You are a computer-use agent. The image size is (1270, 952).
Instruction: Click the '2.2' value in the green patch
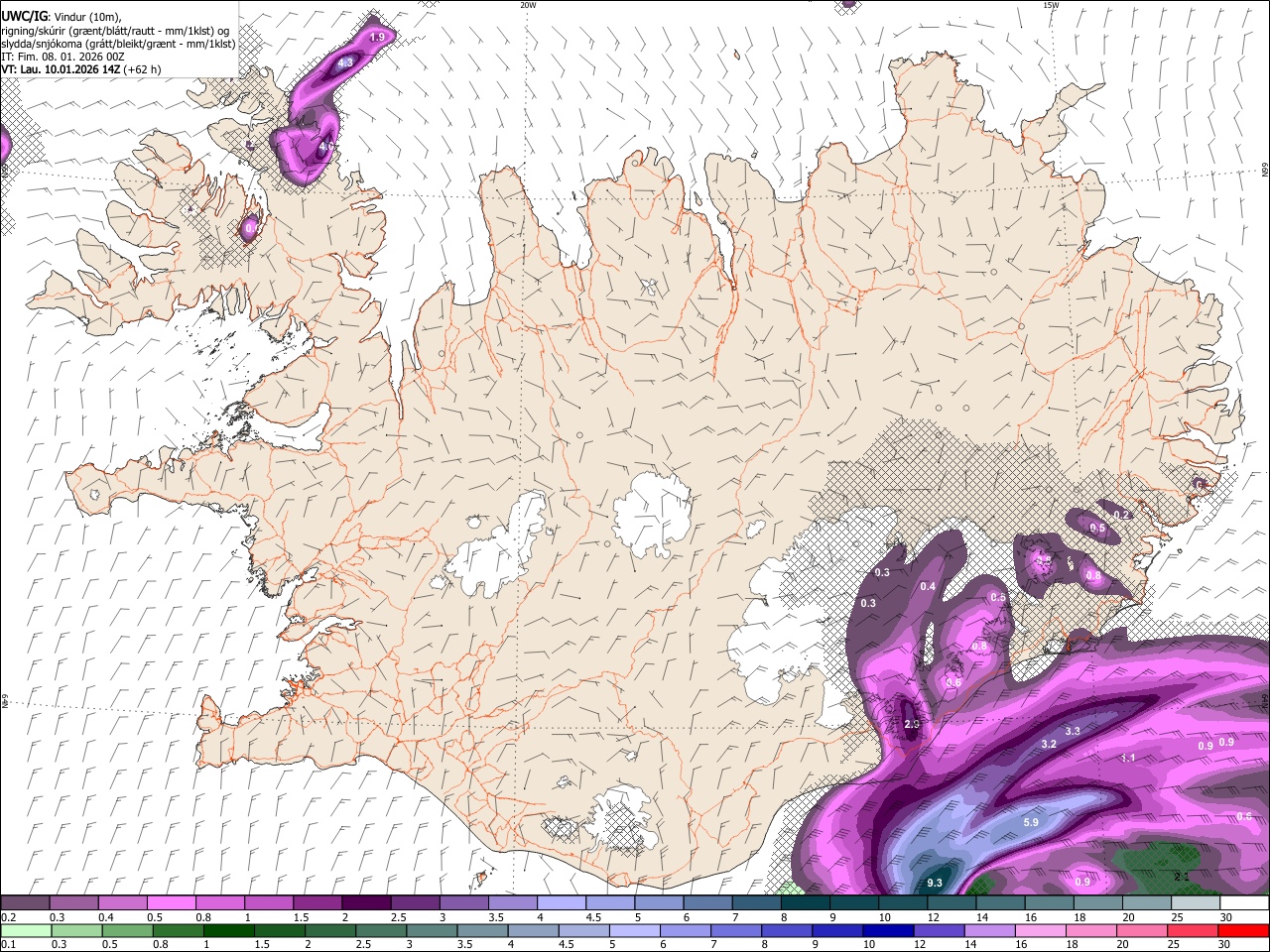(1181, 877)
